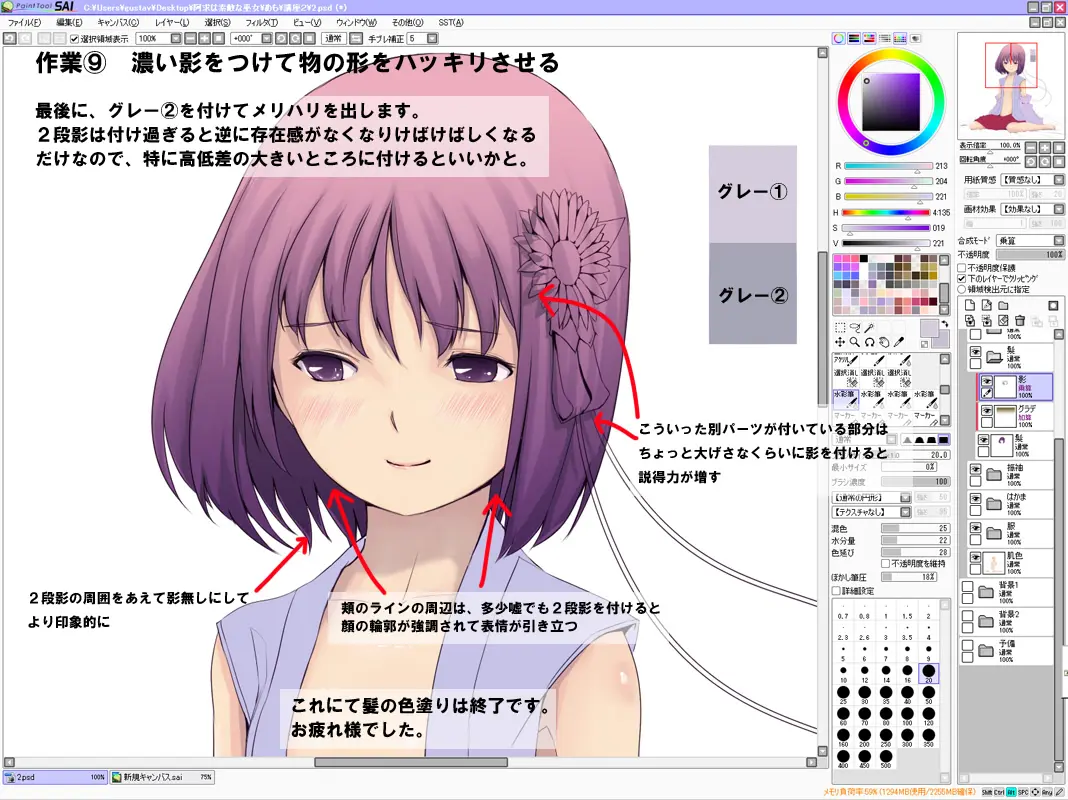The height and width of the screenshot is (800, 1068).
Task: Open the 用紙質感 texture dropdown
Action: click(1032, 180)
